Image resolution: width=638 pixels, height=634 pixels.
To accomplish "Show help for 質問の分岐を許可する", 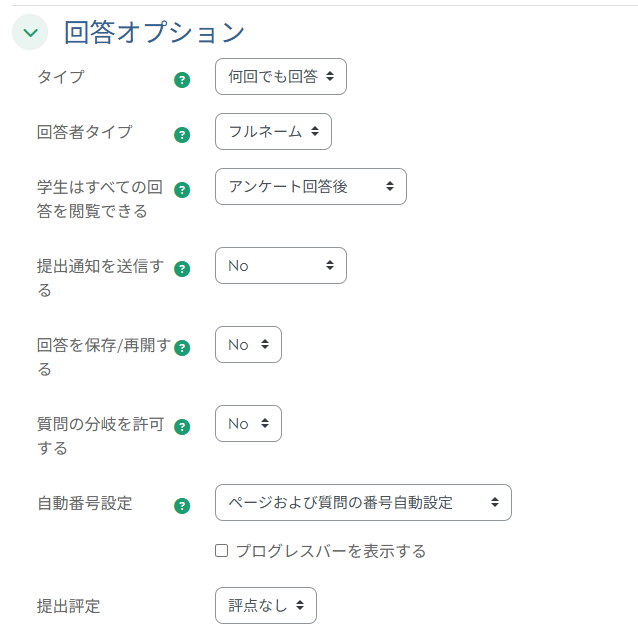I will pos(182,427).
